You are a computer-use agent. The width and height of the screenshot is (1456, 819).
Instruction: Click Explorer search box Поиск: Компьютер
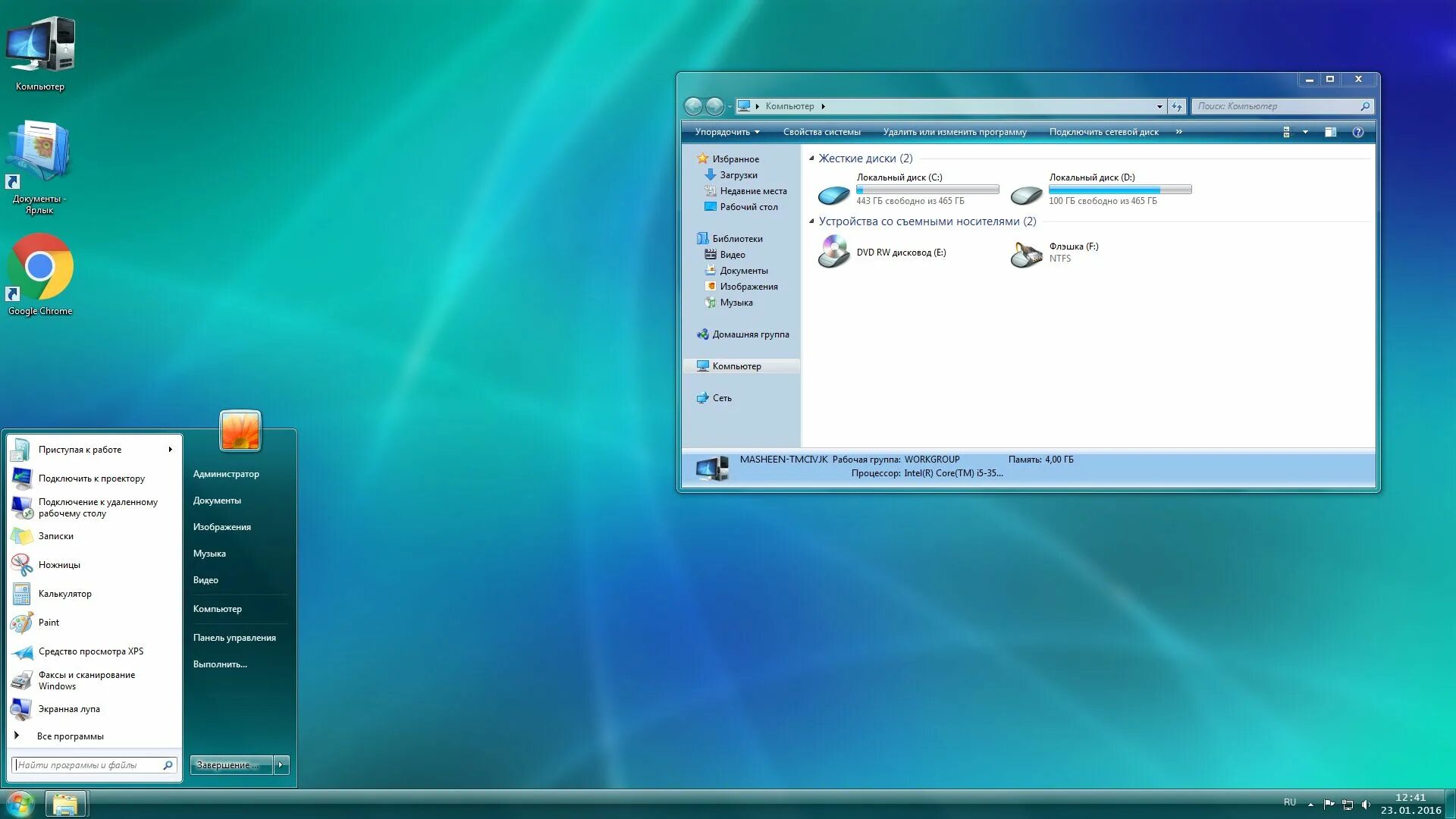(x=1282, y=106)
